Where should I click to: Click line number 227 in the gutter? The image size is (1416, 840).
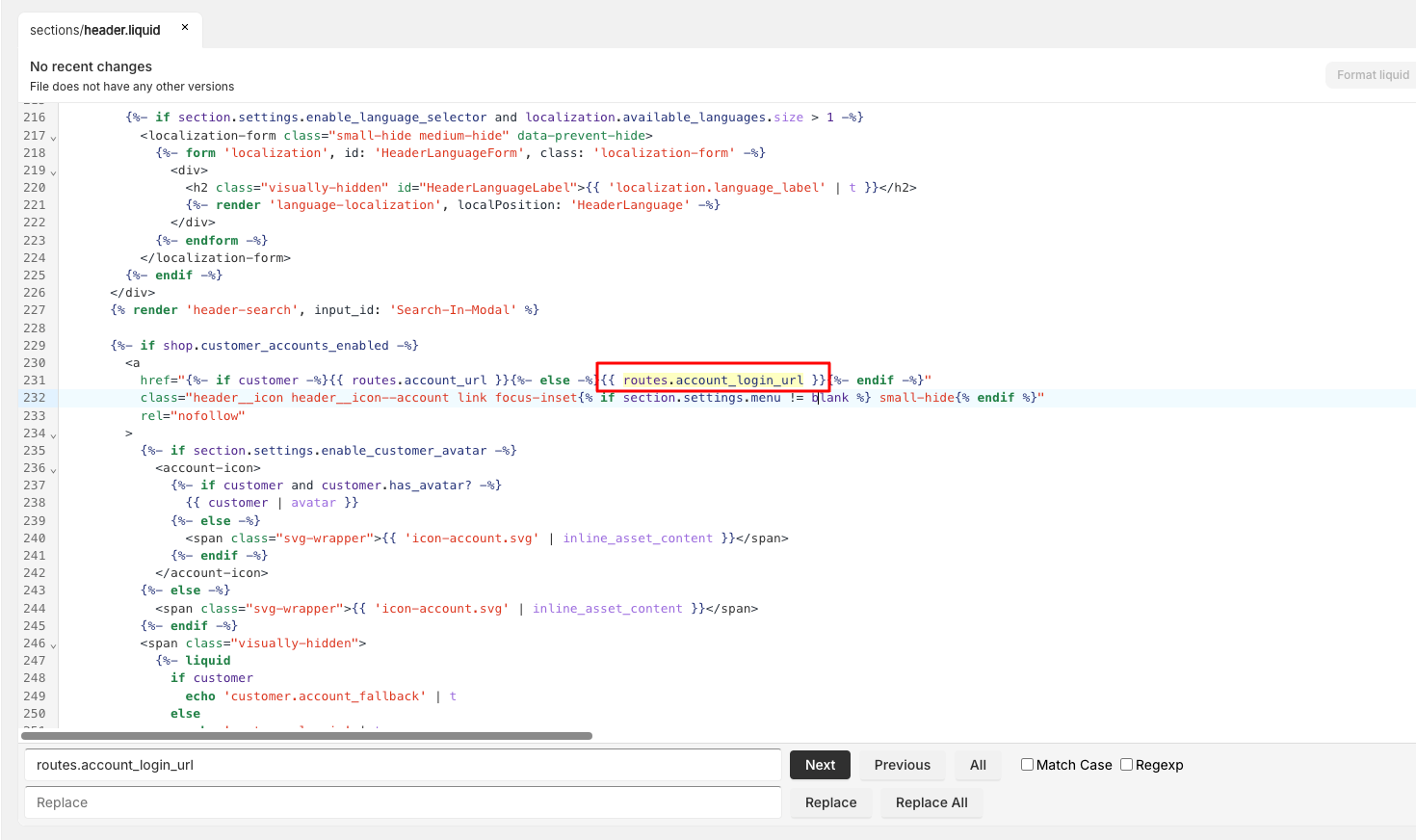pyautogui.click(x=35, y=310)
